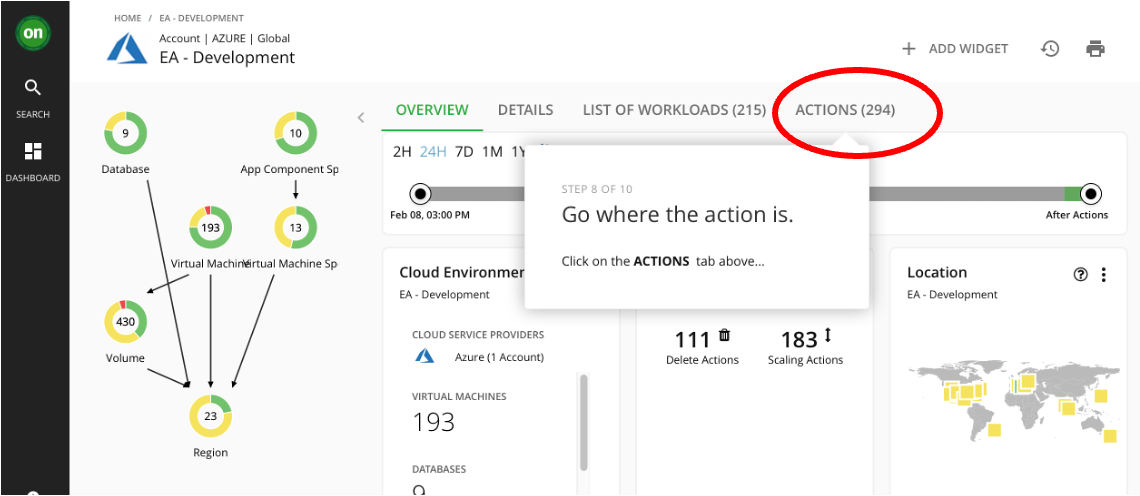Click the HOME breadcrumb link
Viewport: 1140px width, 496px height.
(x=127, y=18)
